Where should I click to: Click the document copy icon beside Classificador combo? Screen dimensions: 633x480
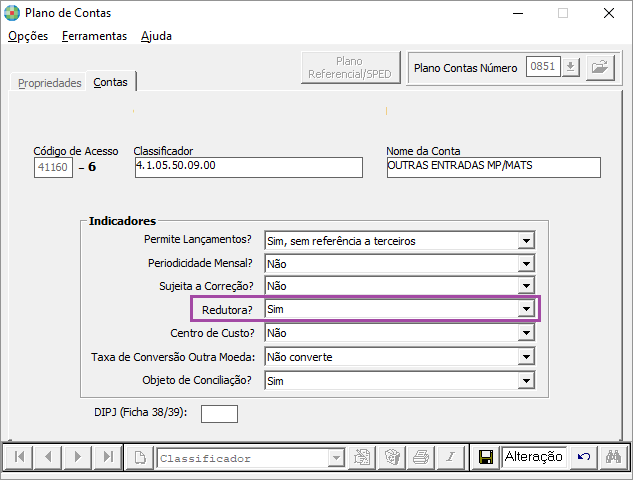(x=361, y=457)
